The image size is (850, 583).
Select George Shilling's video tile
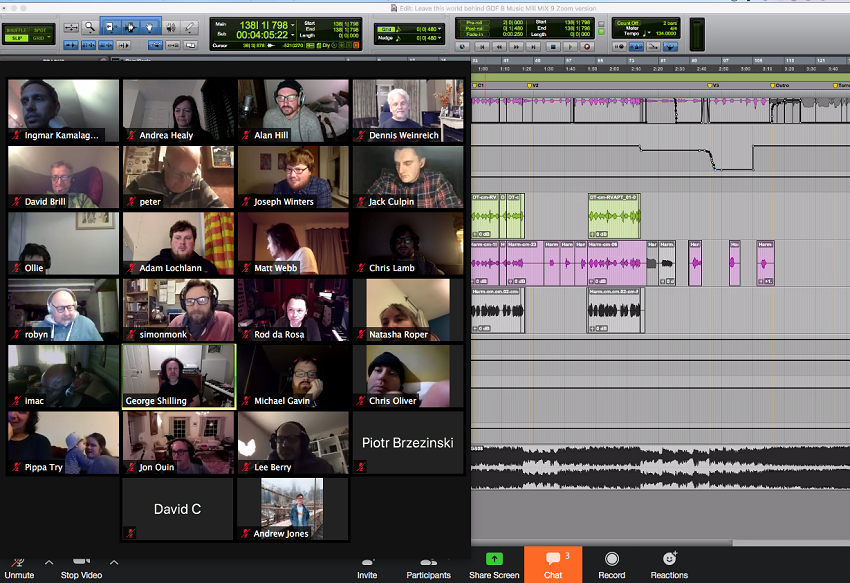pyautogui.click(x=179, y=376)
